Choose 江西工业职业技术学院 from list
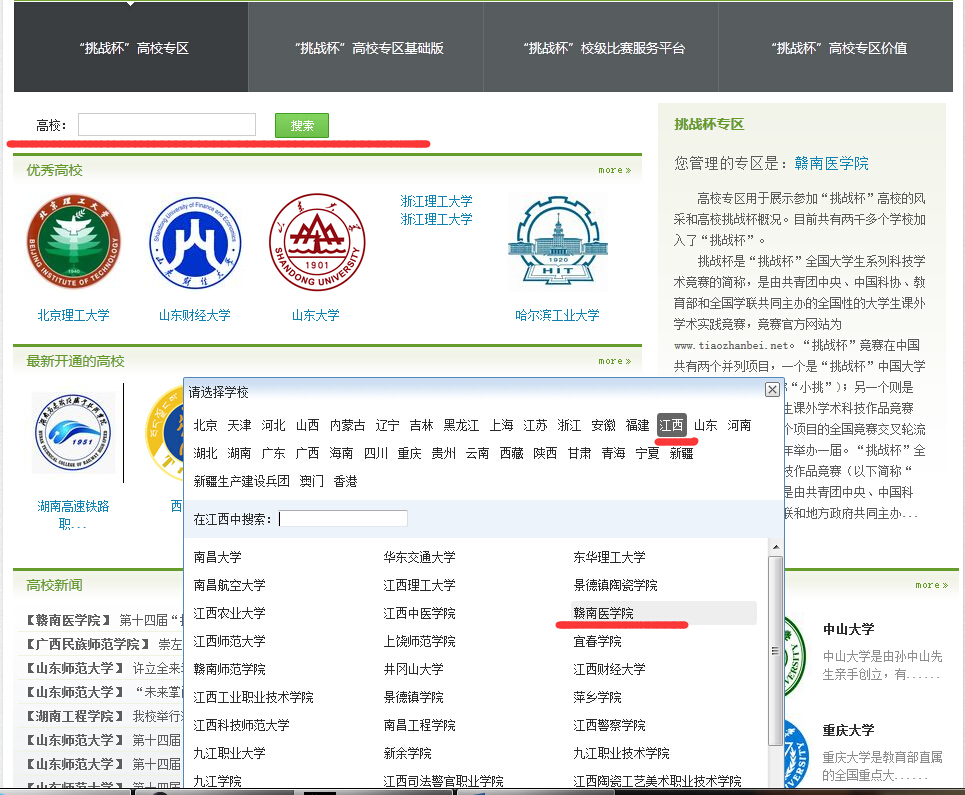Image resolution: width=965 pixels, height=795 pixels. click(253, 697)
